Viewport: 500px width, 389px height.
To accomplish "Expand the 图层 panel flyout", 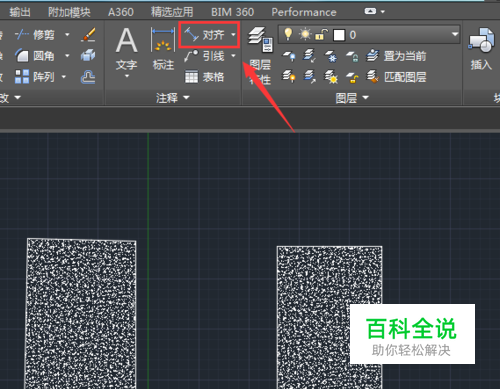I will pyautogui.click(x=366, y=98).
